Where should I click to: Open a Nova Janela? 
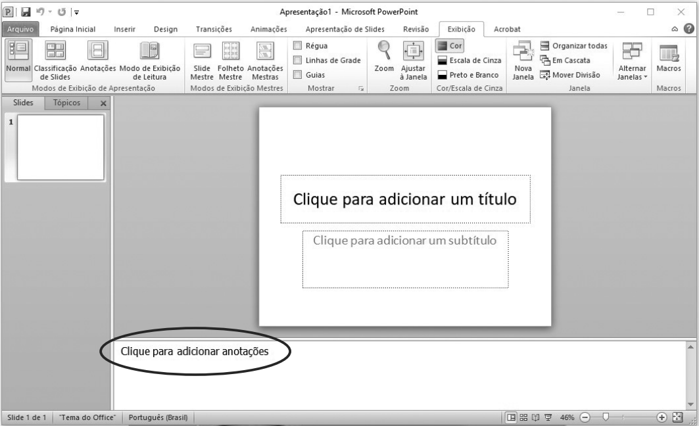coord(523,60)
